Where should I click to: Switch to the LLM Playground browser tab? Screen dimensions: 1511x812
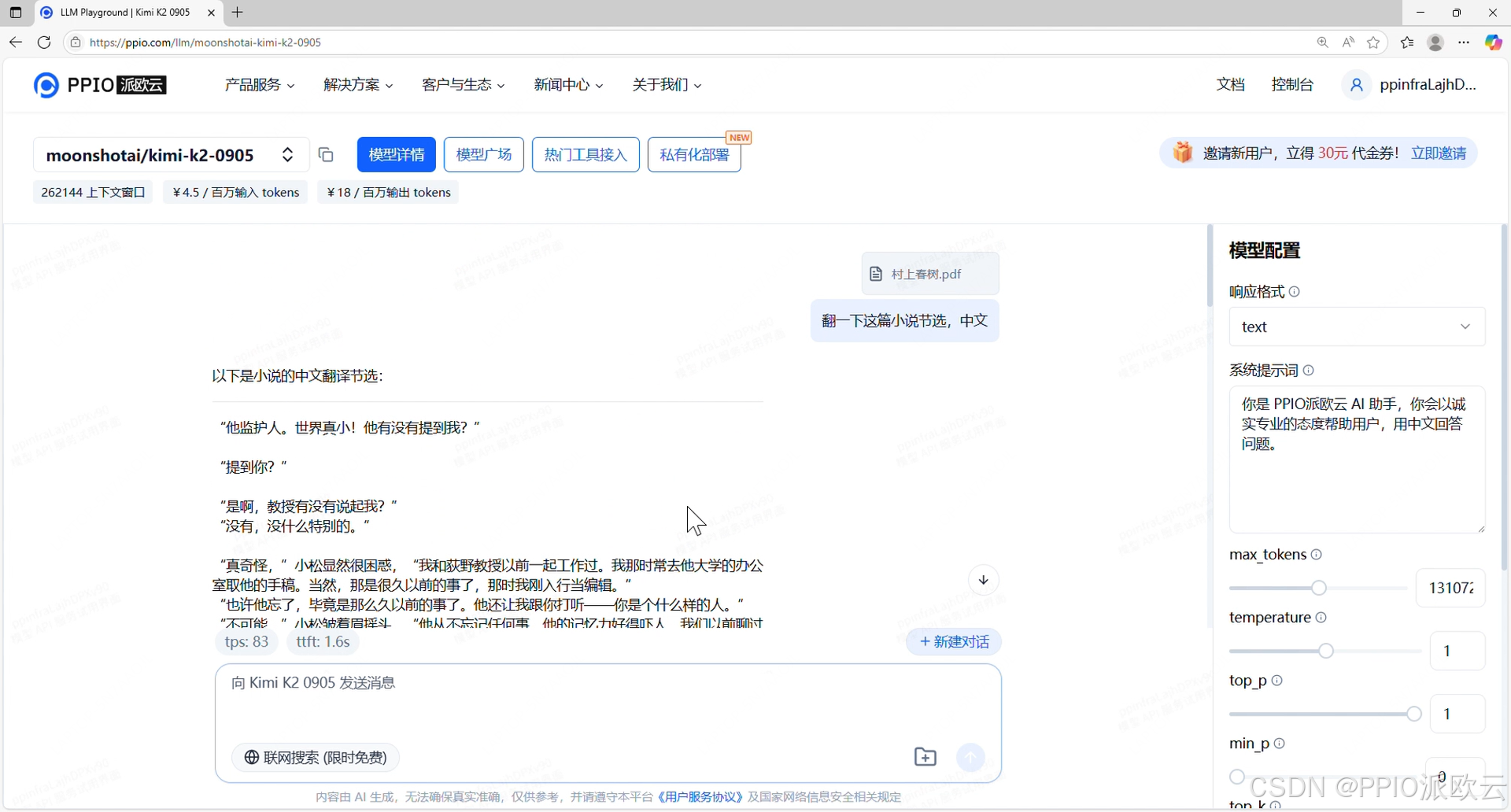click(x=126, y=13)
